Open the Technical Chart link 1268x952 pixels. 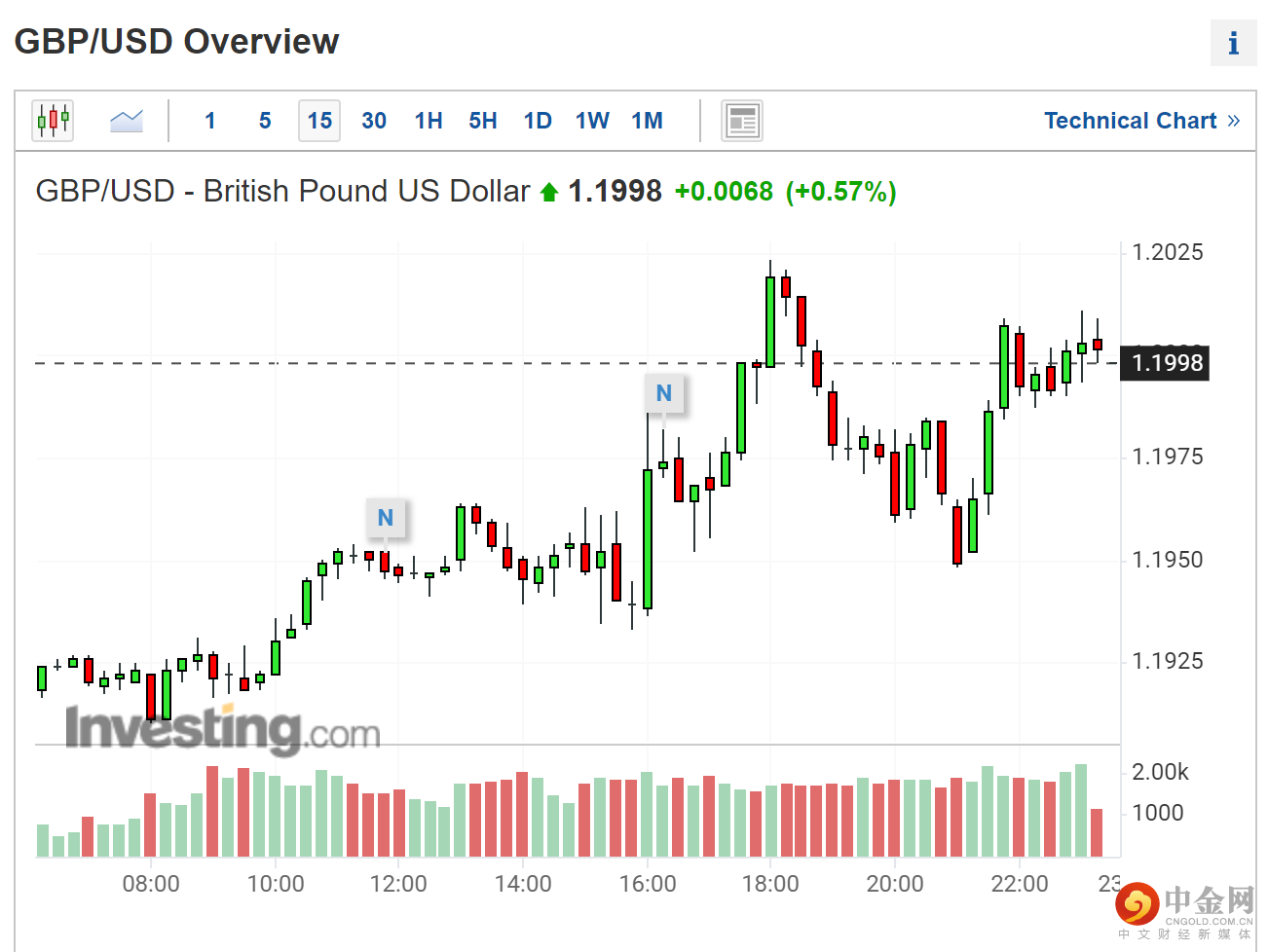pyautogui.click(x=1141, y=121)
